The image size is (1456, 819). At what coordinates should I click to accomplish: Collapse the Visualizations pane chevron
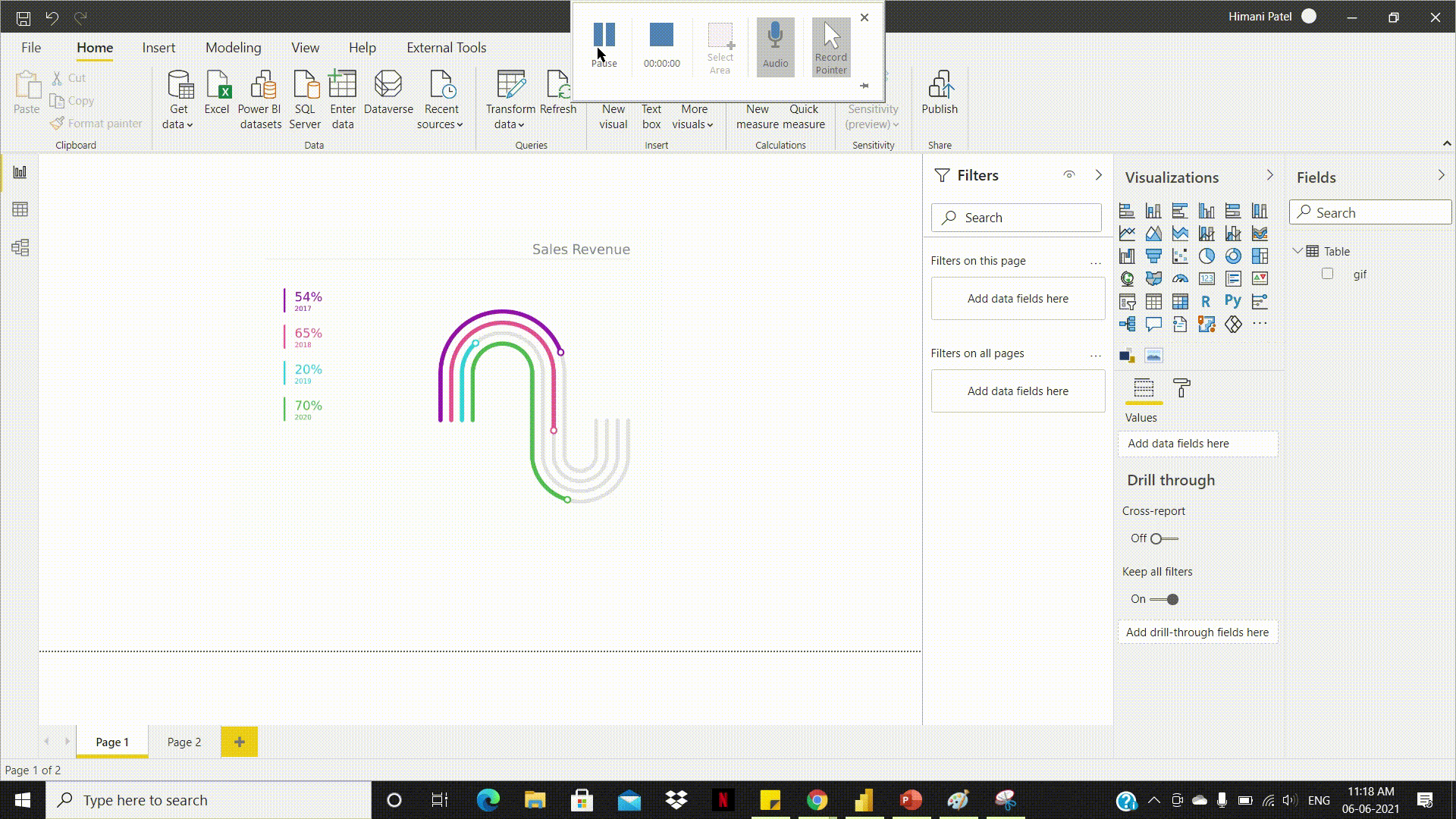coord(1270,175)
